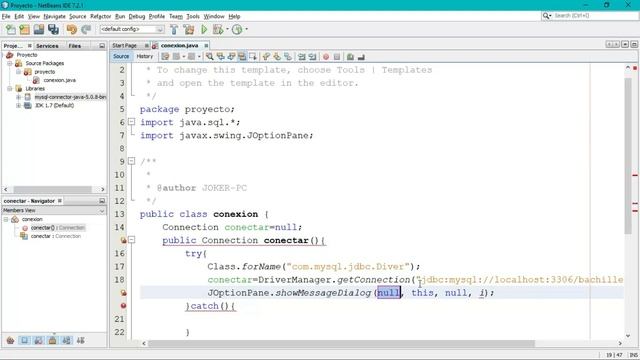The width and height of the screenshot is (640, 360).
Task: Click Shift Line Right icon
Action: coord(312,57)
